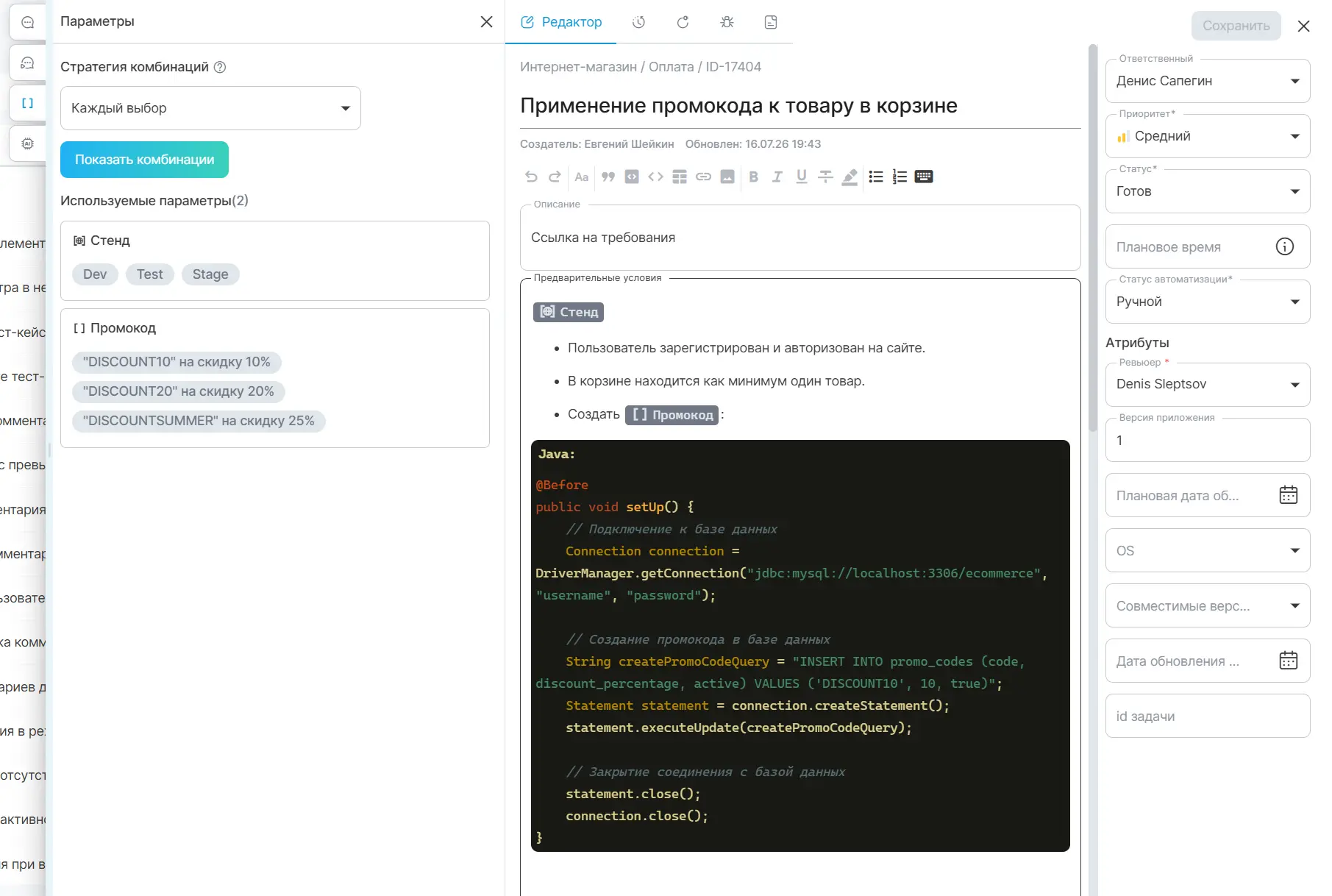Switch to the Редактор tab
Screen dimensions: 1332x896
561,22
